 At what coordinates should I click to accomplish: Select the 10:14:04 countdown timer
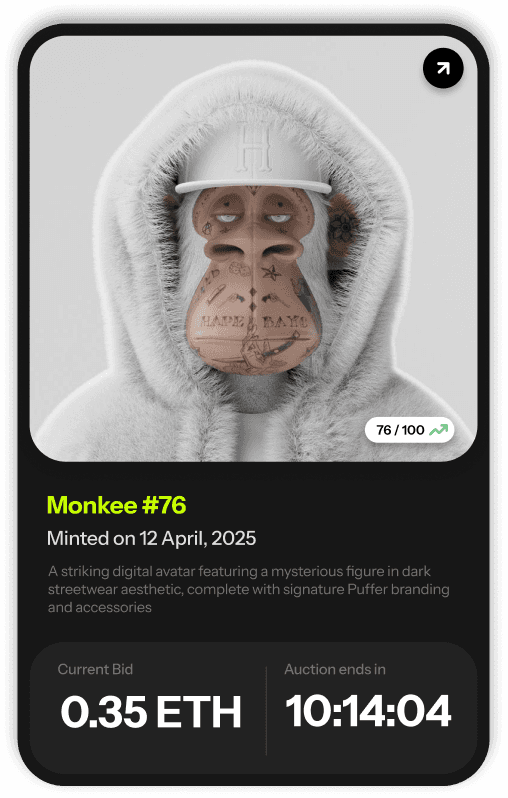pyautogui.click(x=369, y=710)
